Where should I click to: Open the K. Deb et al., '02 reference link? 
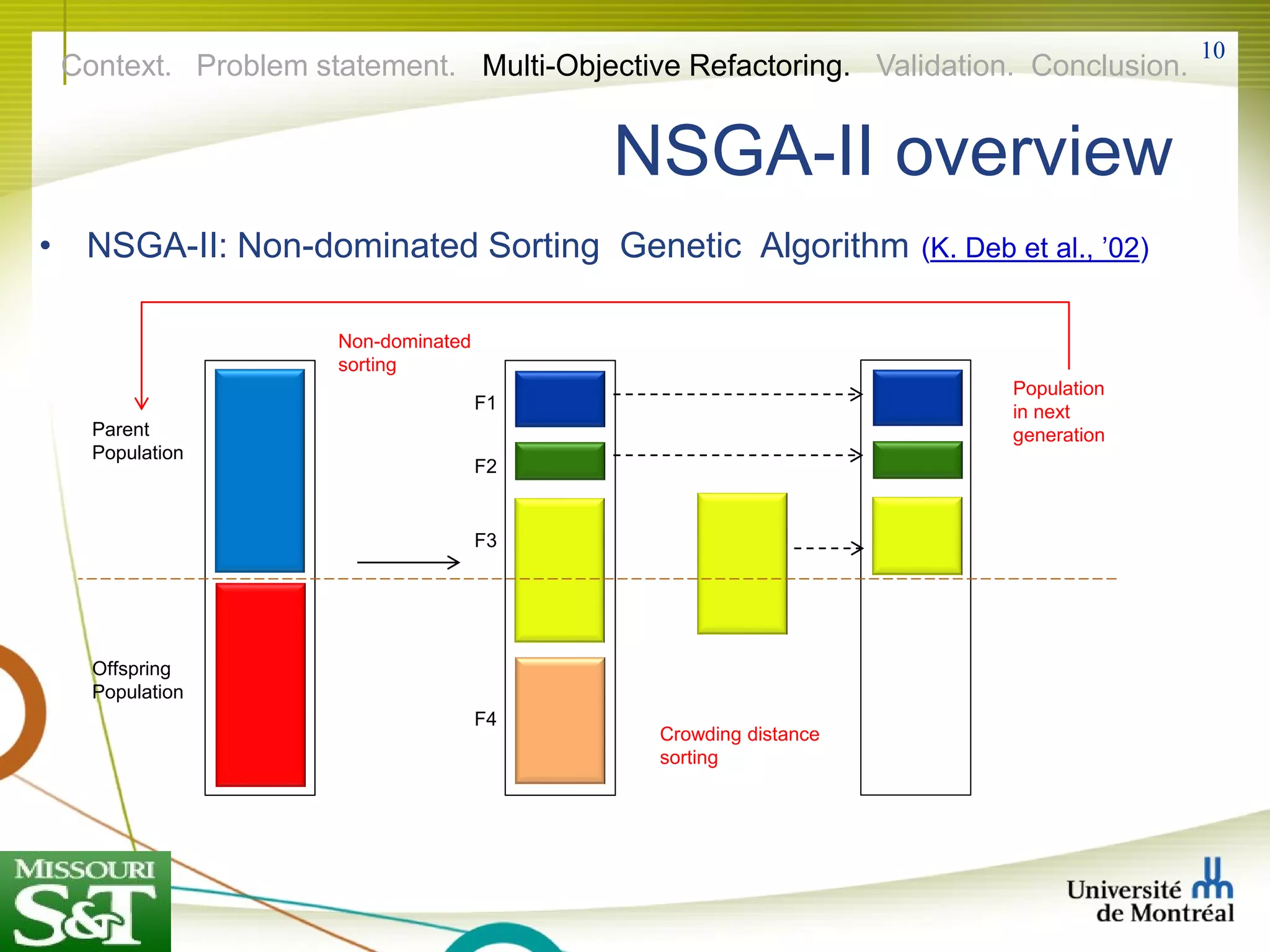click(x=1035, y=248)
